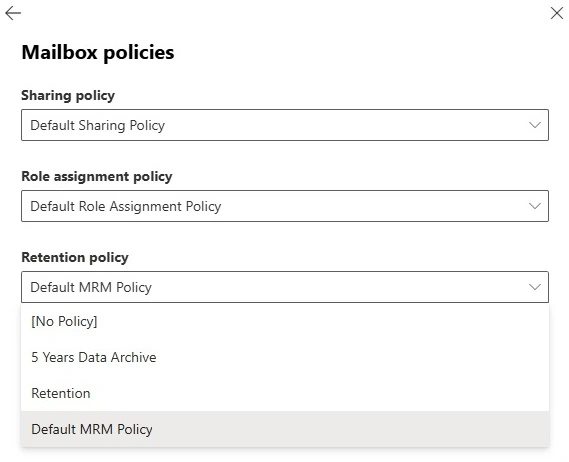Click the Default Role Assignment Policy value text
The height and width of the screenshot is (462, 569).
coord(126,207)
